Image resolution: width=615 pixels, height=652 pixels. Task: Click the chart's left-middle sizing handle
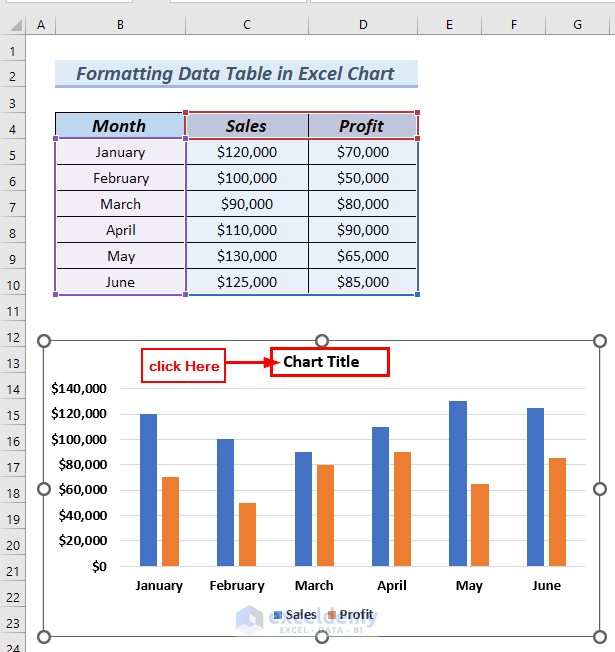44,489
